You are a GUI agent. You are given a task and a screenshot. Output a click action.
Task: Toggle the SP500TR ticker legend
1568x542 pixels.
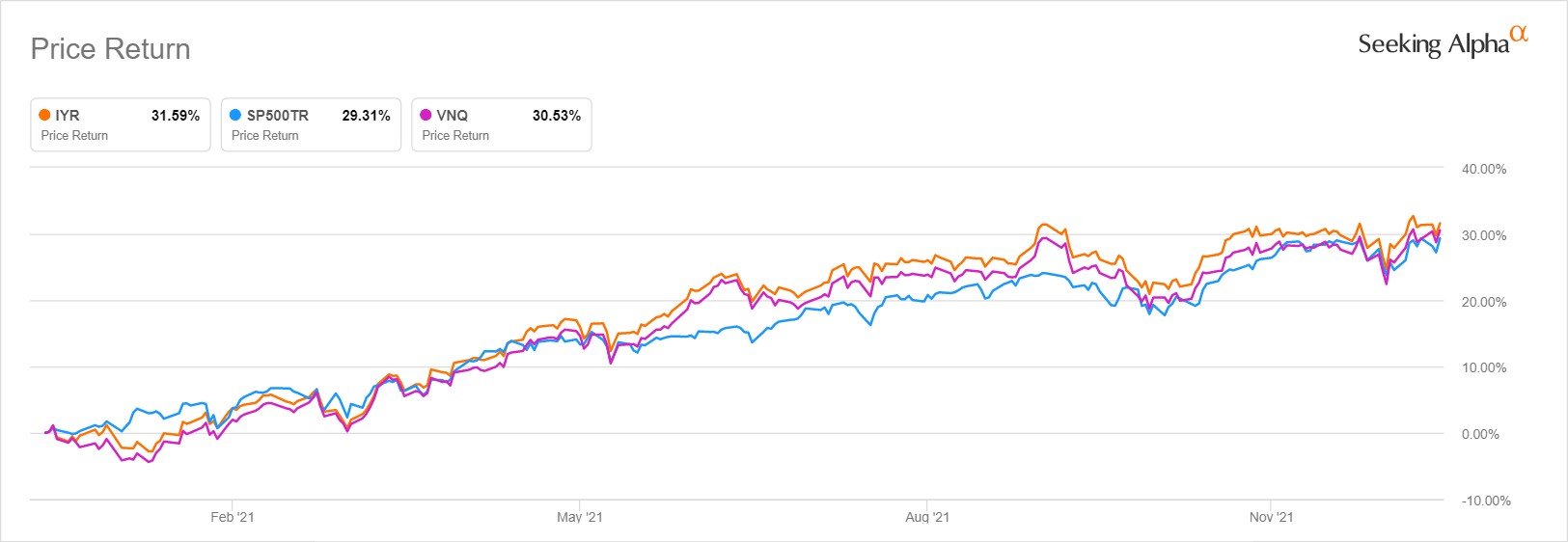tap(278, 115)
